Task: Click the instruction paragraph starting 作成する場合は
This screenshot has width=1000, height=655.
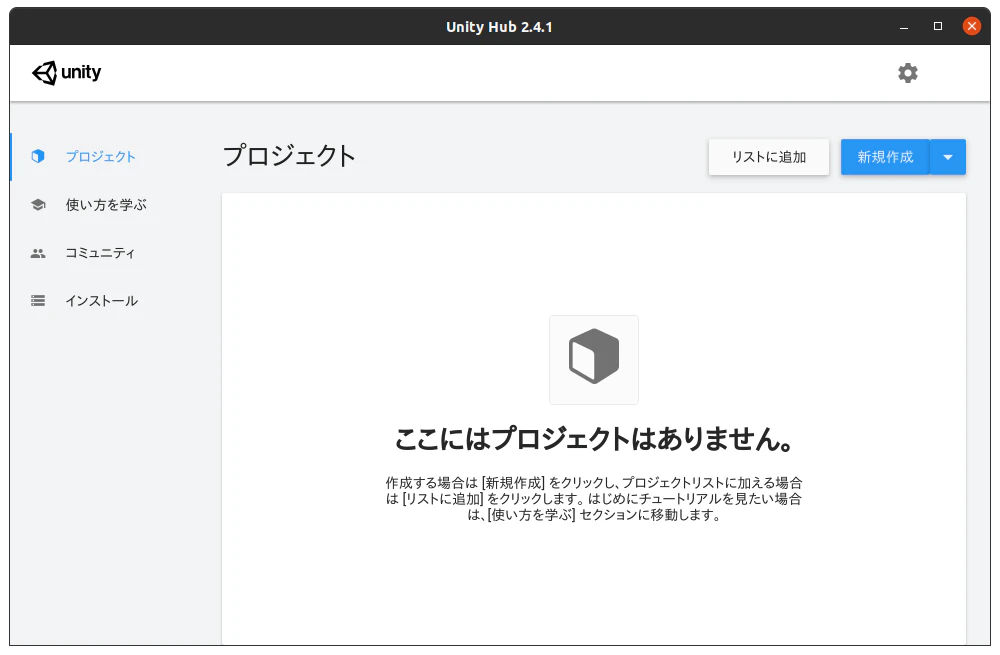Action: 594,499
